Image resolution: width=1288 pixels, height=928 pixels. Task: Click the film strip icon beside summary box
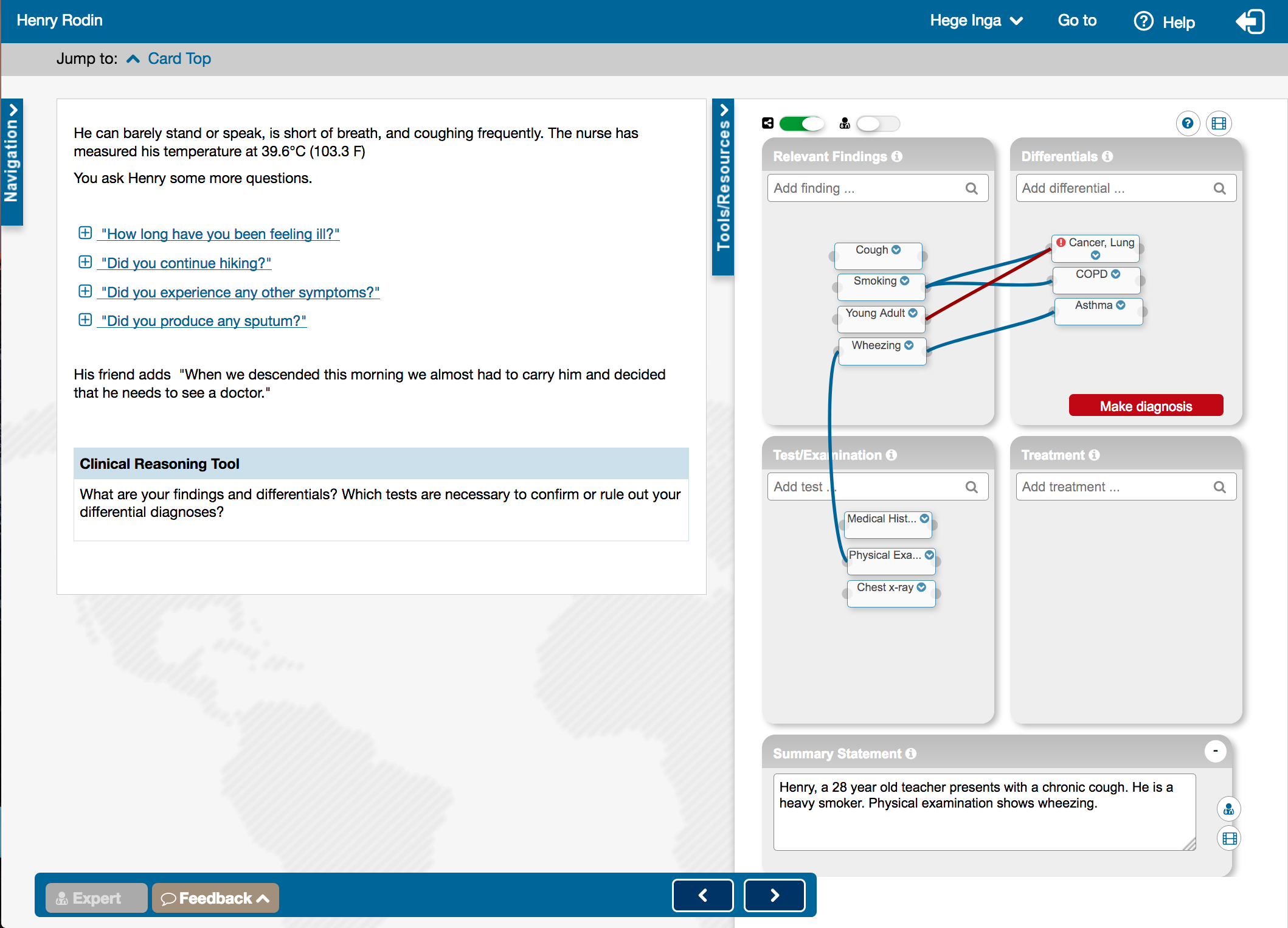click(1229, 839)
